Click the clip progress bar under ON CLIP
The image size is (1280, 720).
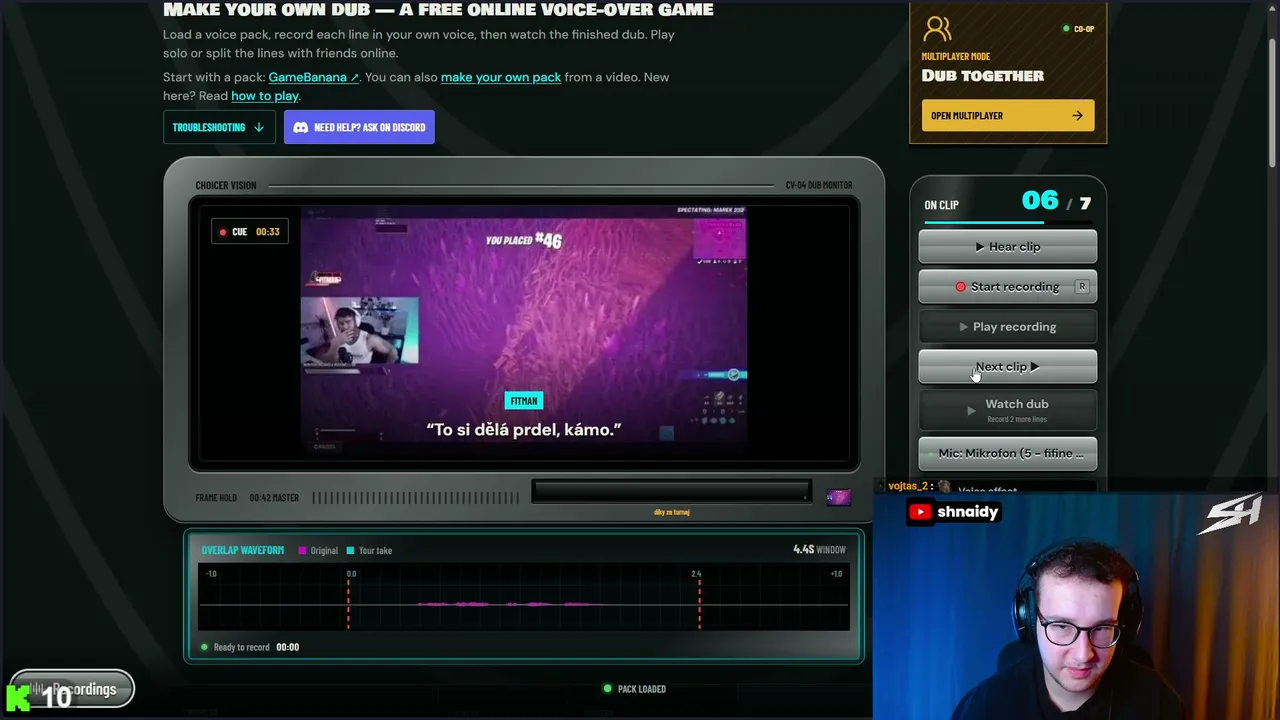[x=1008, y=222]
